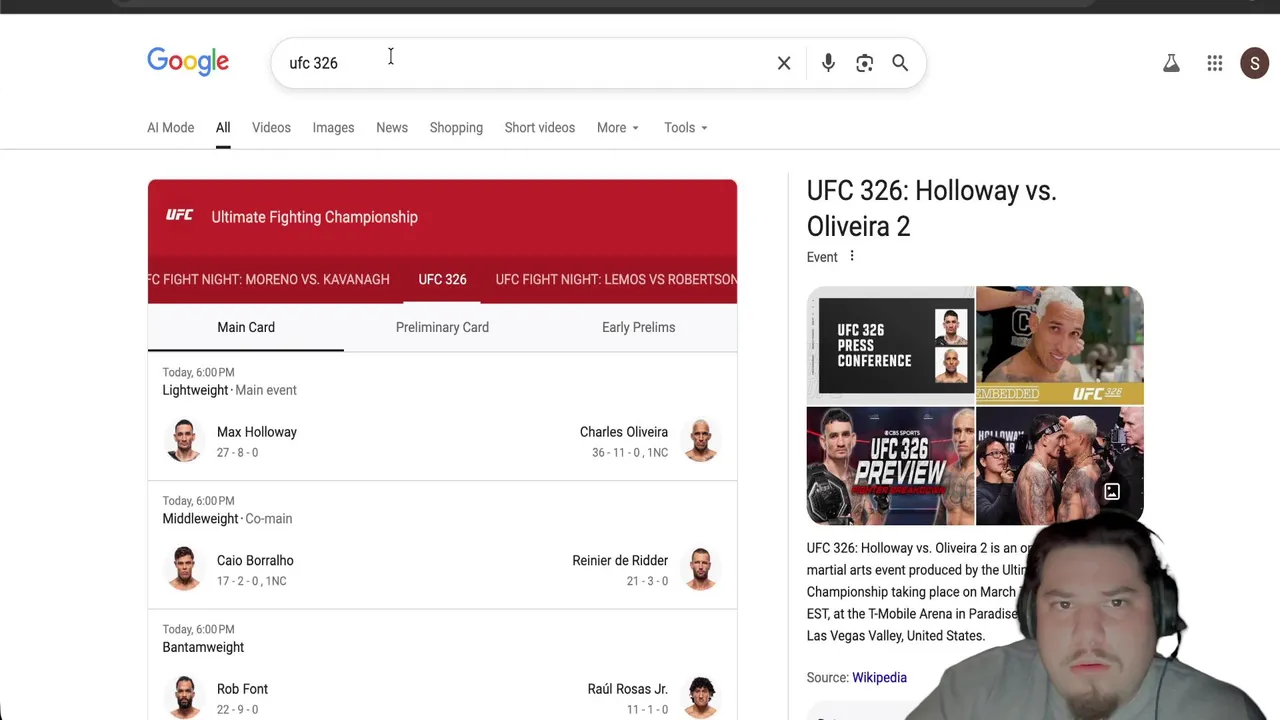Click Borralho's record 17 - 2 - 0, 1NC
Screen dimensions: 1280x720
pos(251,581)
